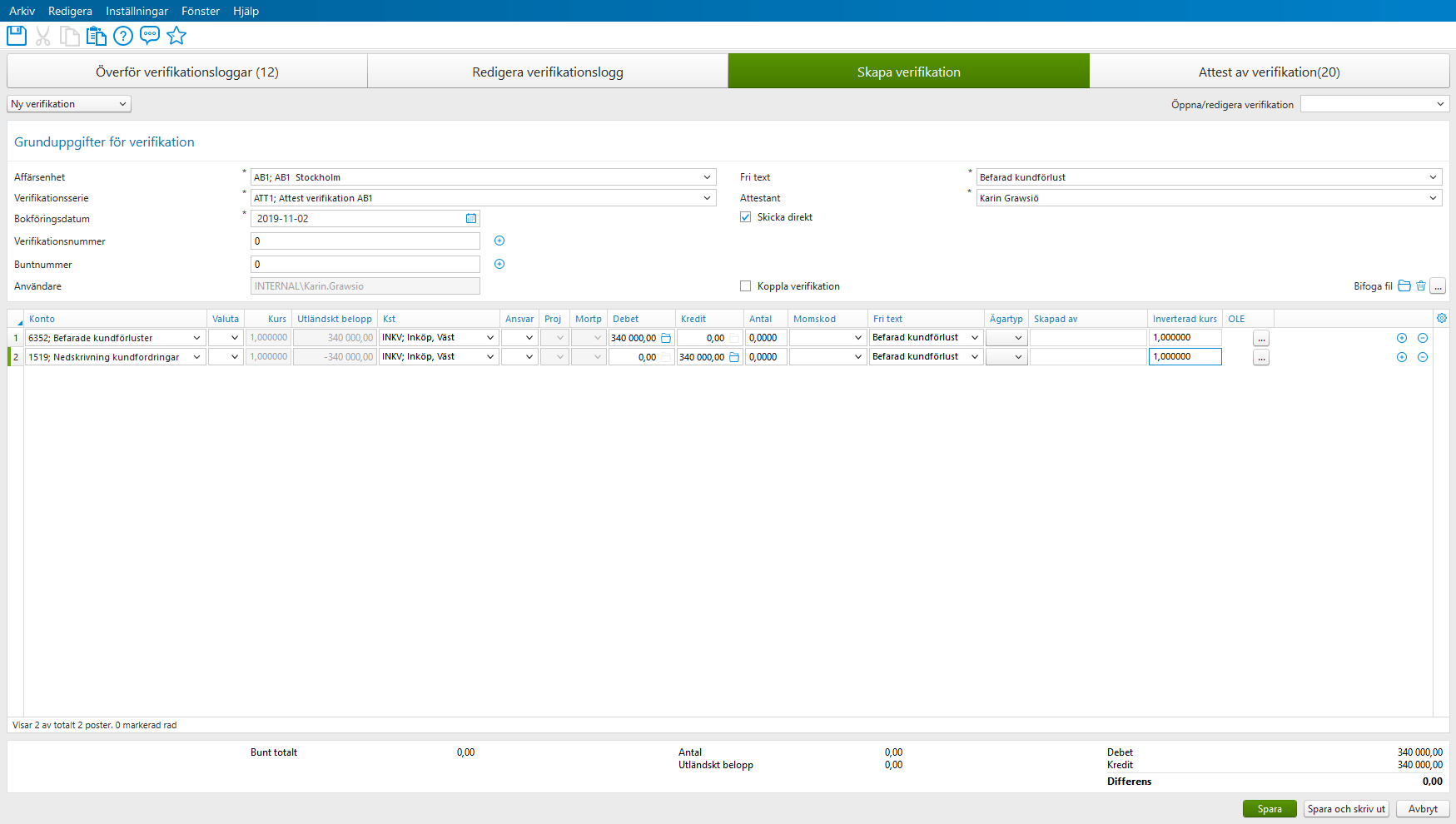Click the comment speech bubble icon
1456x824 pixels.
[150, 35]
